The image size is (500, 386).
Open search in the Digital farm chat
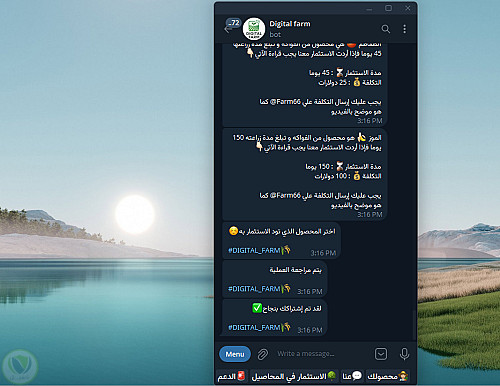tap(386, 29)
